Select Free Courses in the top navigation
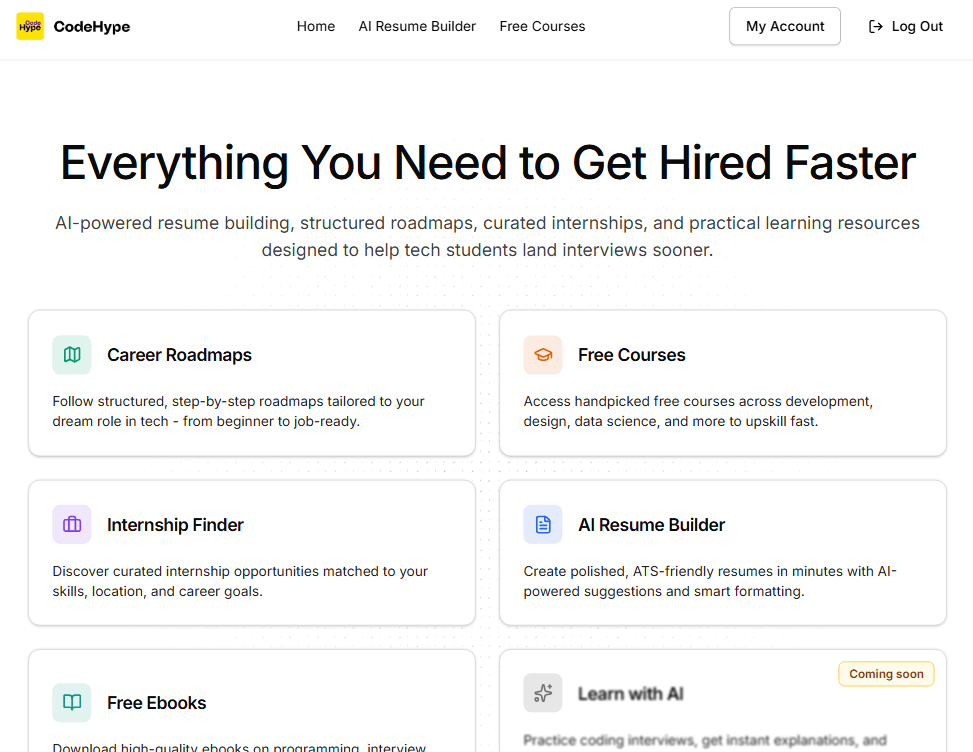The width and height of the screenshot is (973, 752). (542, 27)
